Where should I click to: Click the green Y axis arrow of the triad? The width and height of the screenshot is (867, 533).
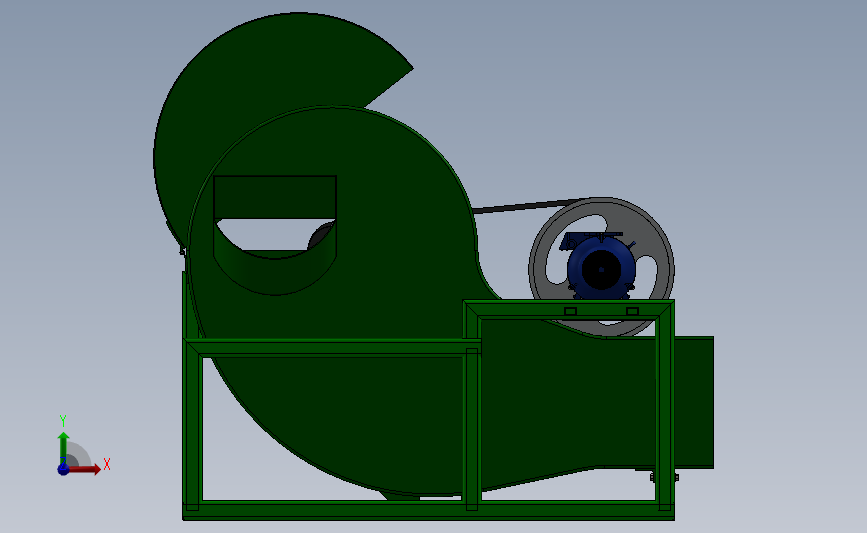click(x=63, y=448)
